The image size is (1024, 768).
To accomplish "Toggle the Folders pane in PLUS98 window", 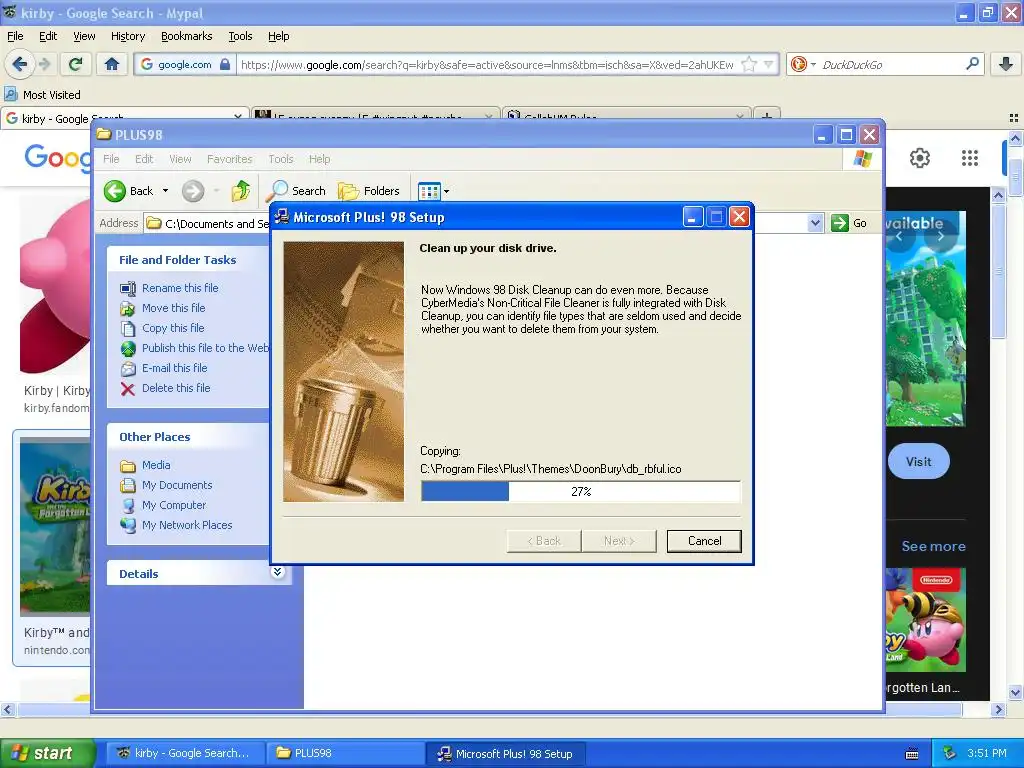I will tap(369, 191).
